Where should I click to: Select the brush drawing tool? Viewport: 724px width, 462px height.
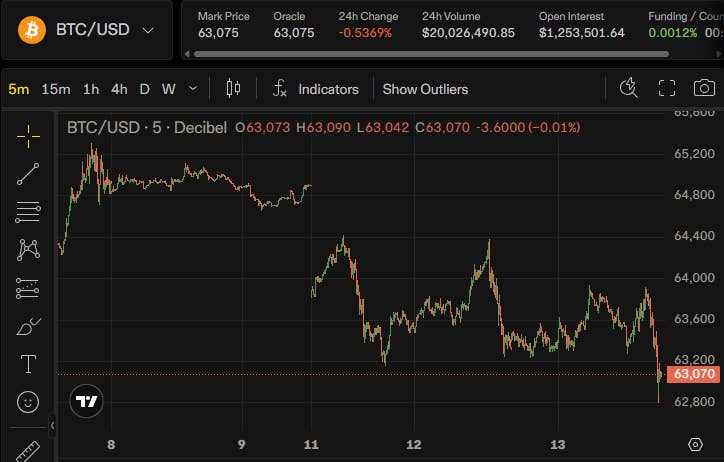(28, 326)
